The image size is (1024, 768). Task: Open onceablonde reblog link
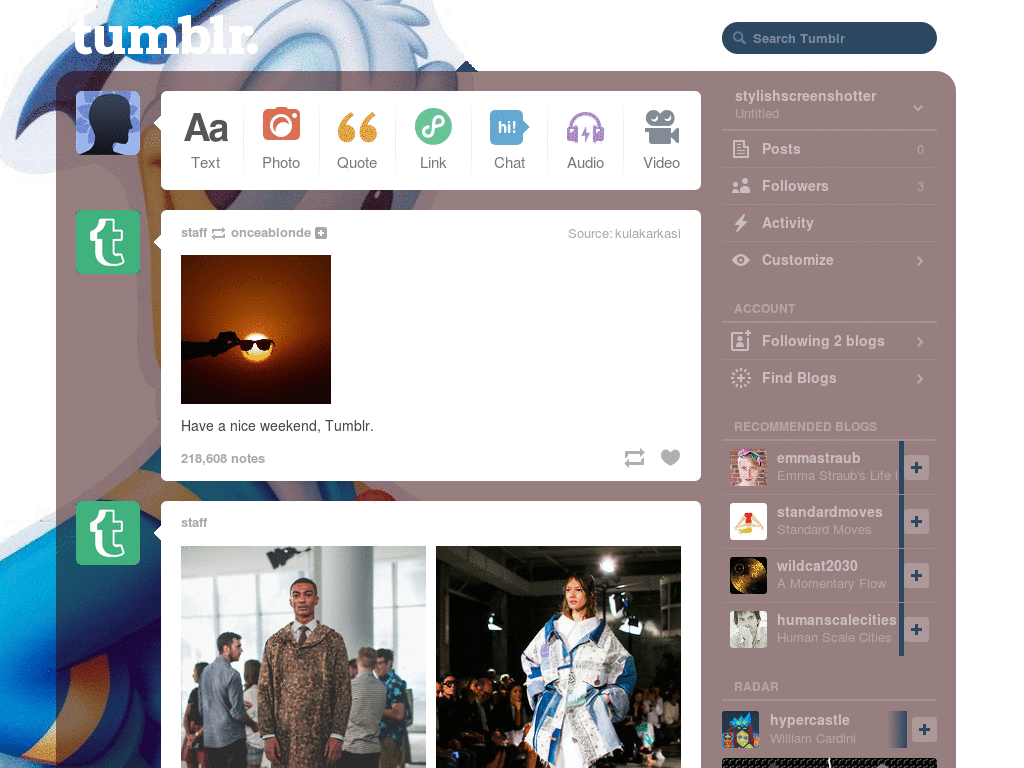pos(270,233)
